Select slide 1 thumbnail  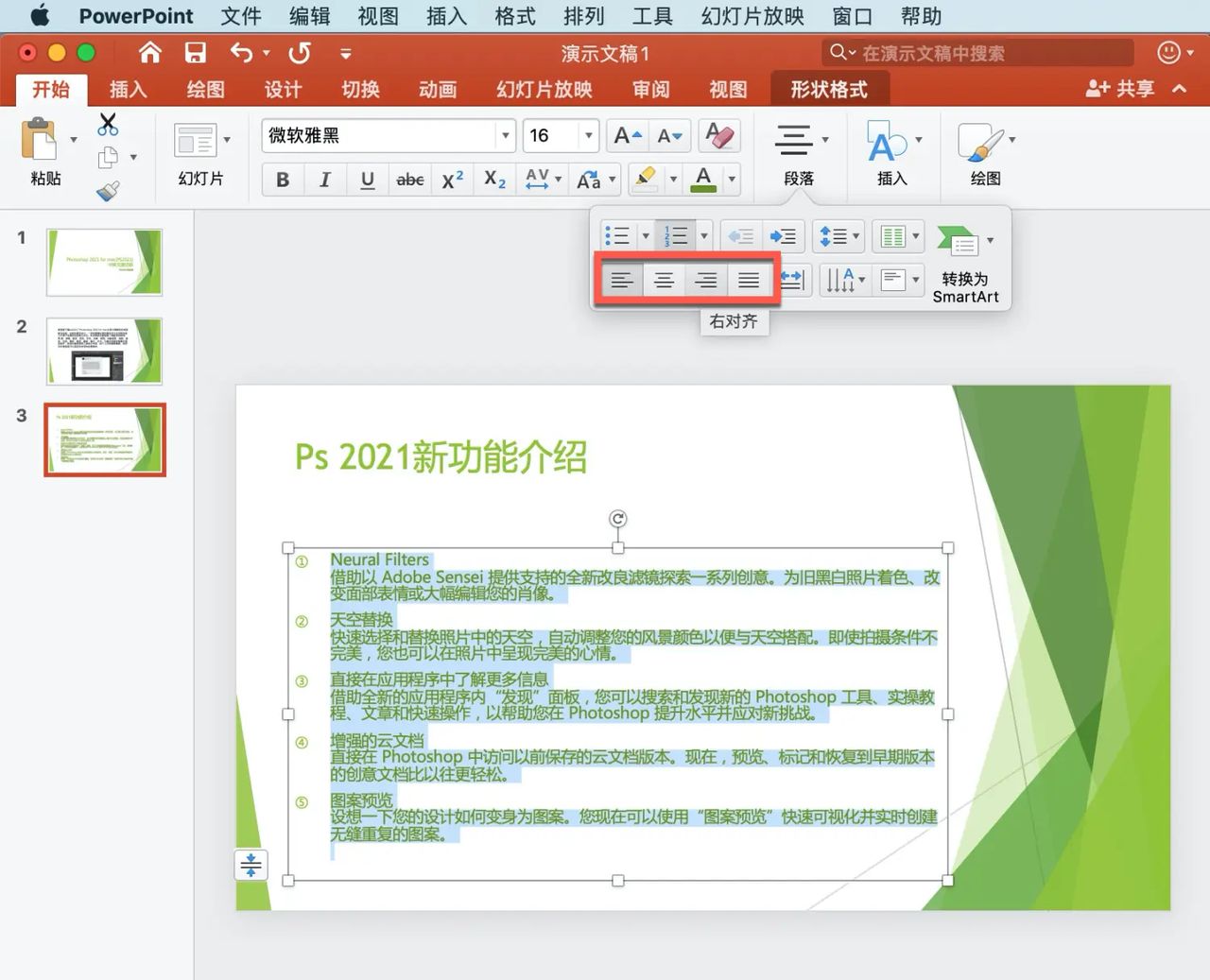click(x=104, y=262)
